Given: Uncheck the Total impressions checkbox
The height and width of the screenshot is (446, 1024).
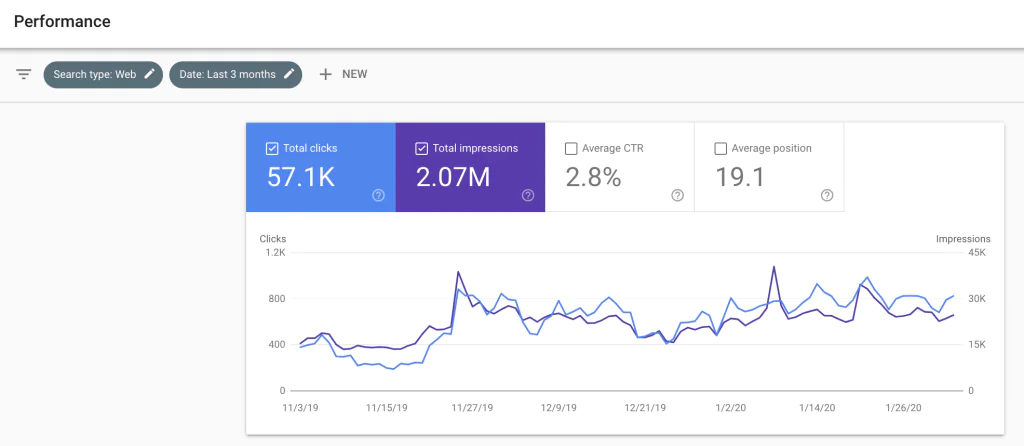Looking at the screenshot, I should (422, 149).
